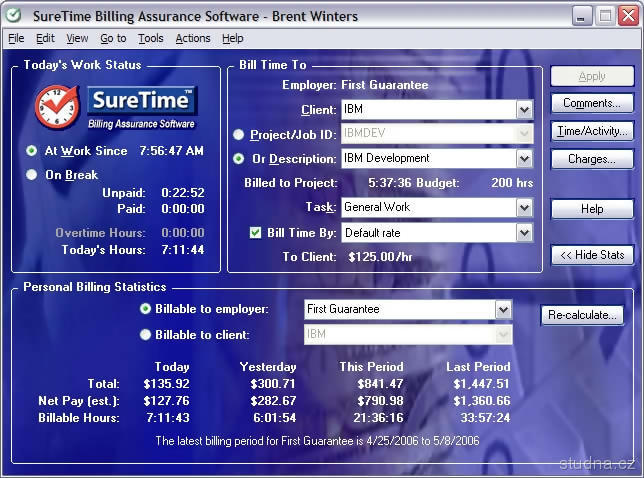The image size is (644, 478).
Task: Open the Go to menu
Action: coord(113,38)
